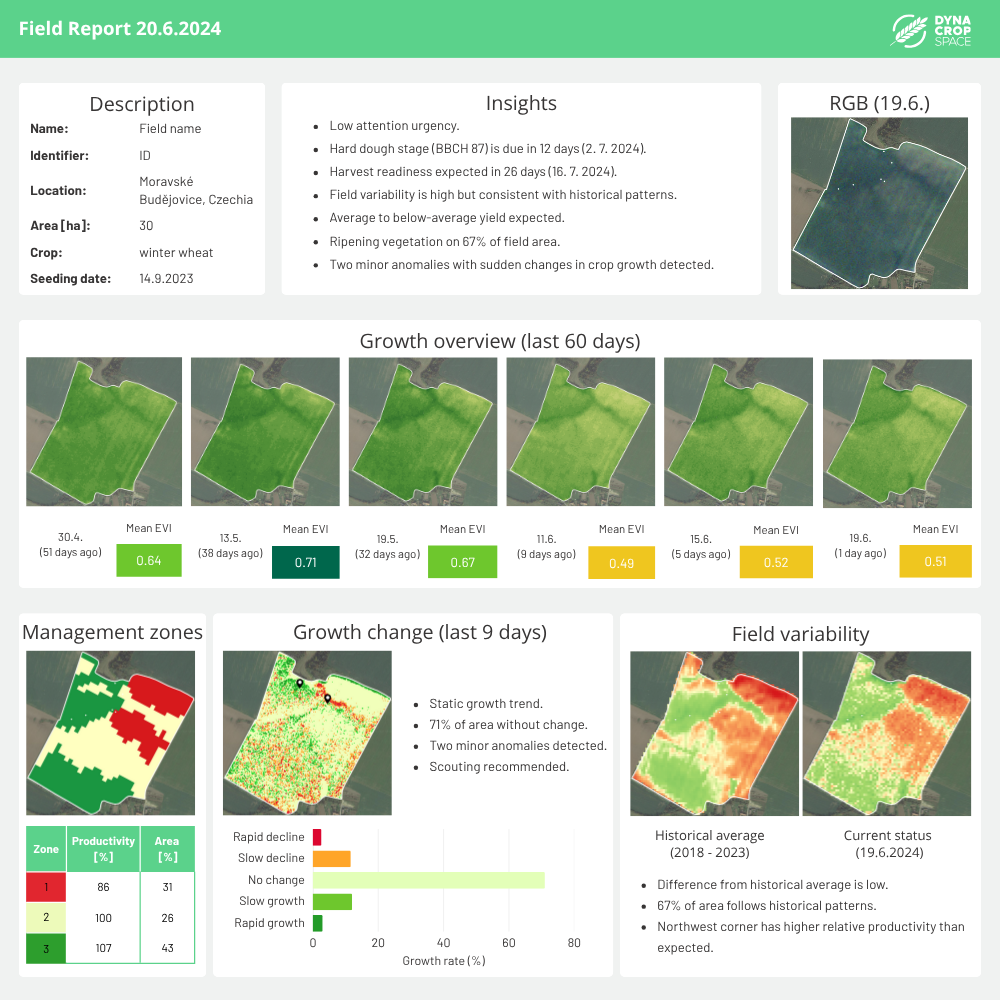Click the No change bar in growth chart

pyautogui.click(x=428, y=880)
